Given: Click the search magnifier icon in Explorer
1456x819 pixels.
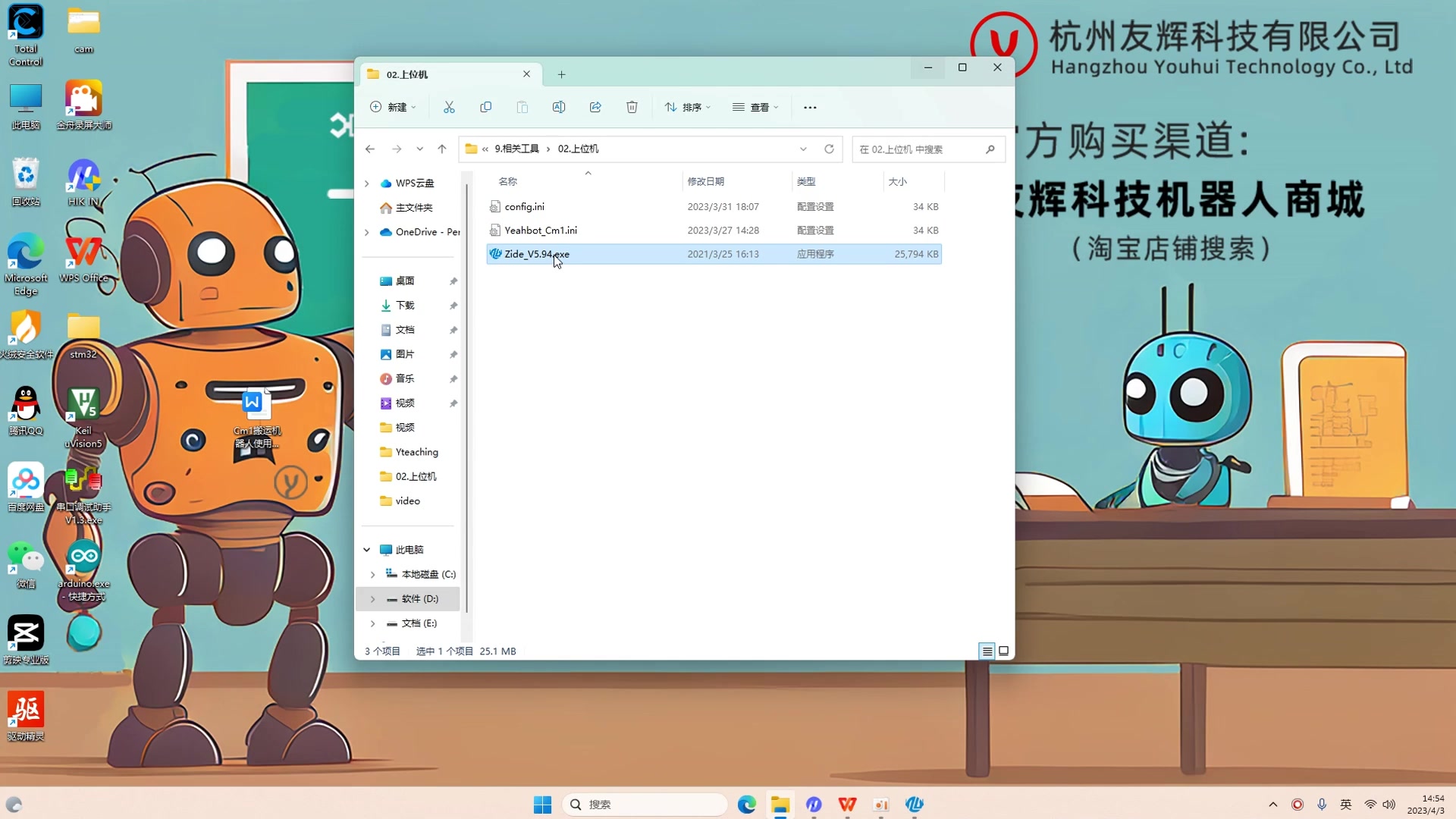Looking at the screenshot, I should (x=990, y=149).
